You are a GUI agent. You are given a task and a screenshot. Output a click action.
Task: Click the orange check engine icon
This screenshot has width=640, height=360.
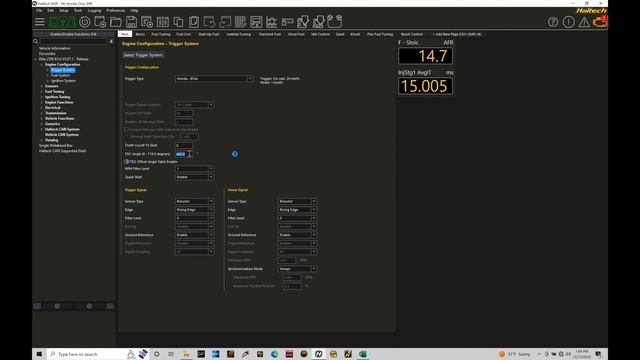tap(600, 22)
